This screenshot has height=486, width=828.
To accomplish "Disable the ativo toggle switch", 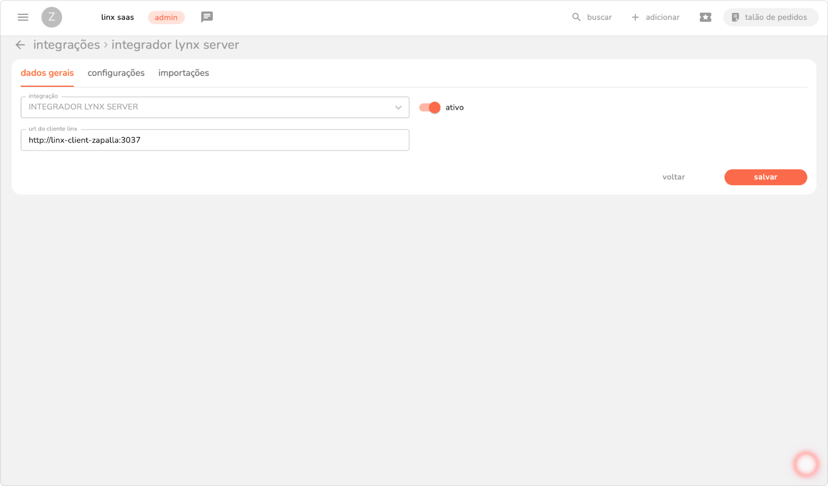I will coord(430,107).
